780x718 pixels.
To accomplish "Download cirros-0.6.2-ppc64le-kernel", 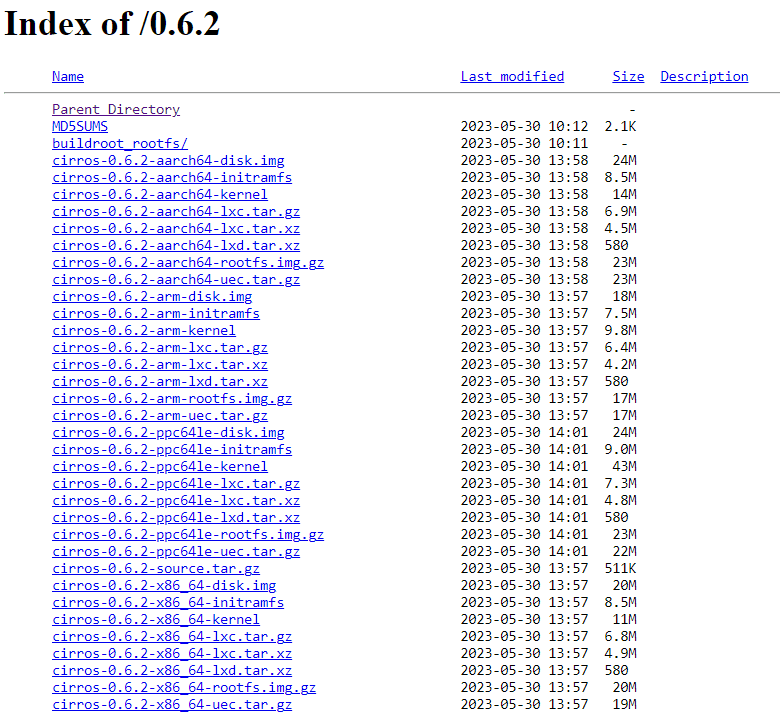I will click(x=160, y=466).
